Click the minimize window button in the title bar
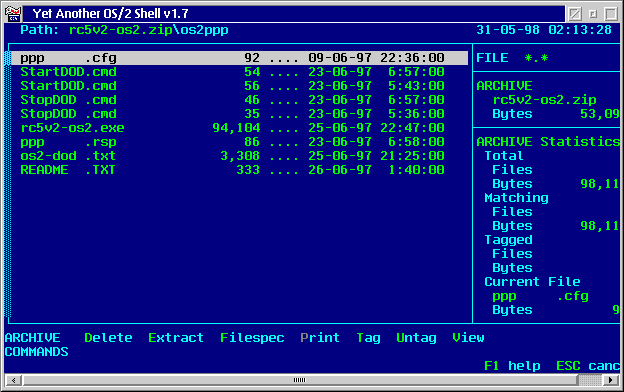Screen dimensions: 624x392 coord(593,14)
